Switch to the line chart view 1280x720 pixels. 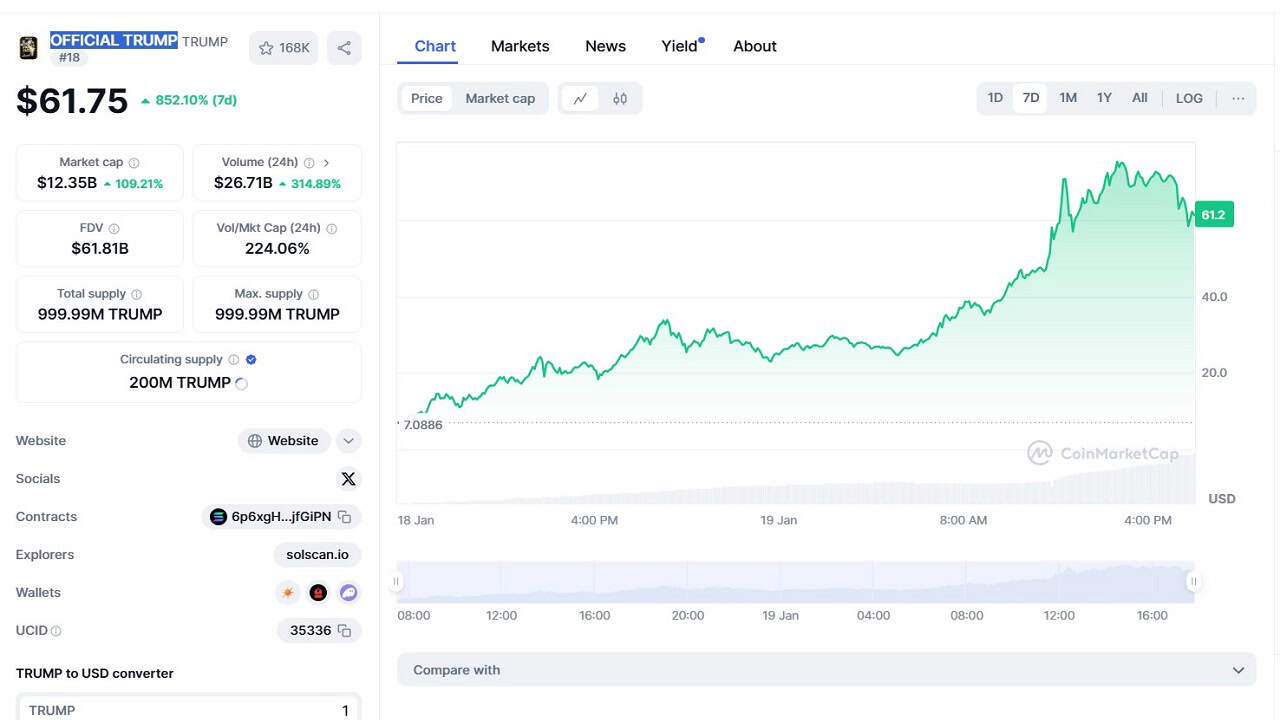coord(580,98)
